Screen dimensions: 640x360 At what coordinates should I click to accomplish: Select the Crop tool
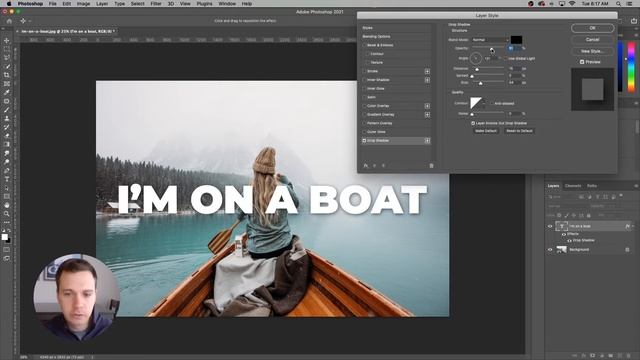[x=7, y=75]
